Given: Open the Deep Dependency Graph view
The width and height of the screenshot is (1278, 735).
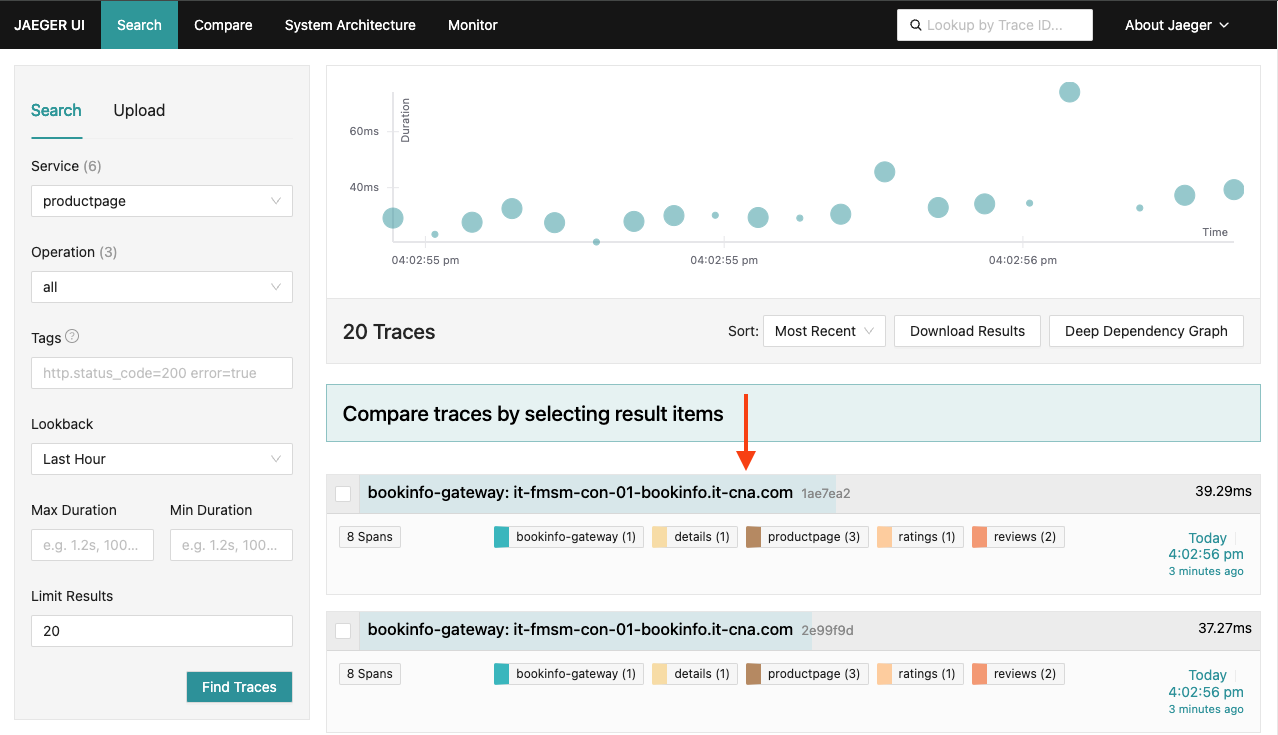Looking at the screenshot, I should click(1146, 330).
